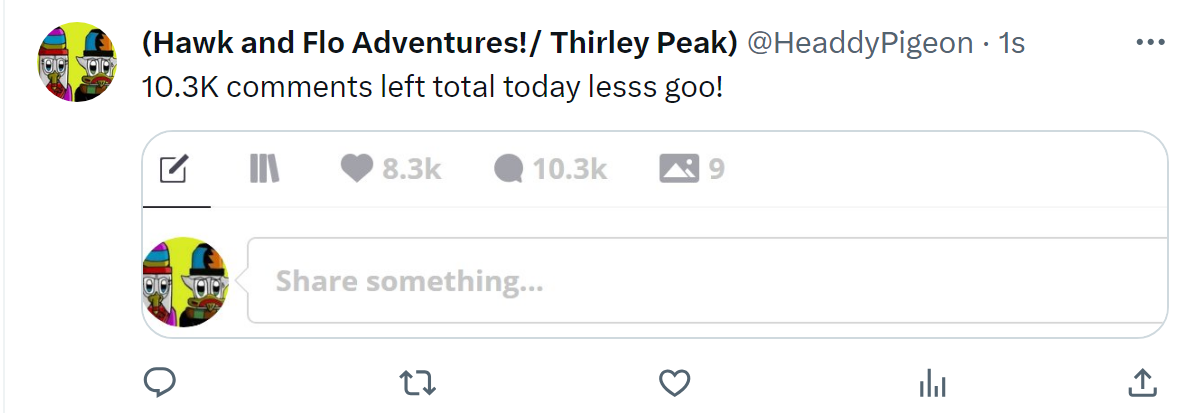1199x413 pixels.
Task: Open the library books tab in card
Action: [264, 170]
